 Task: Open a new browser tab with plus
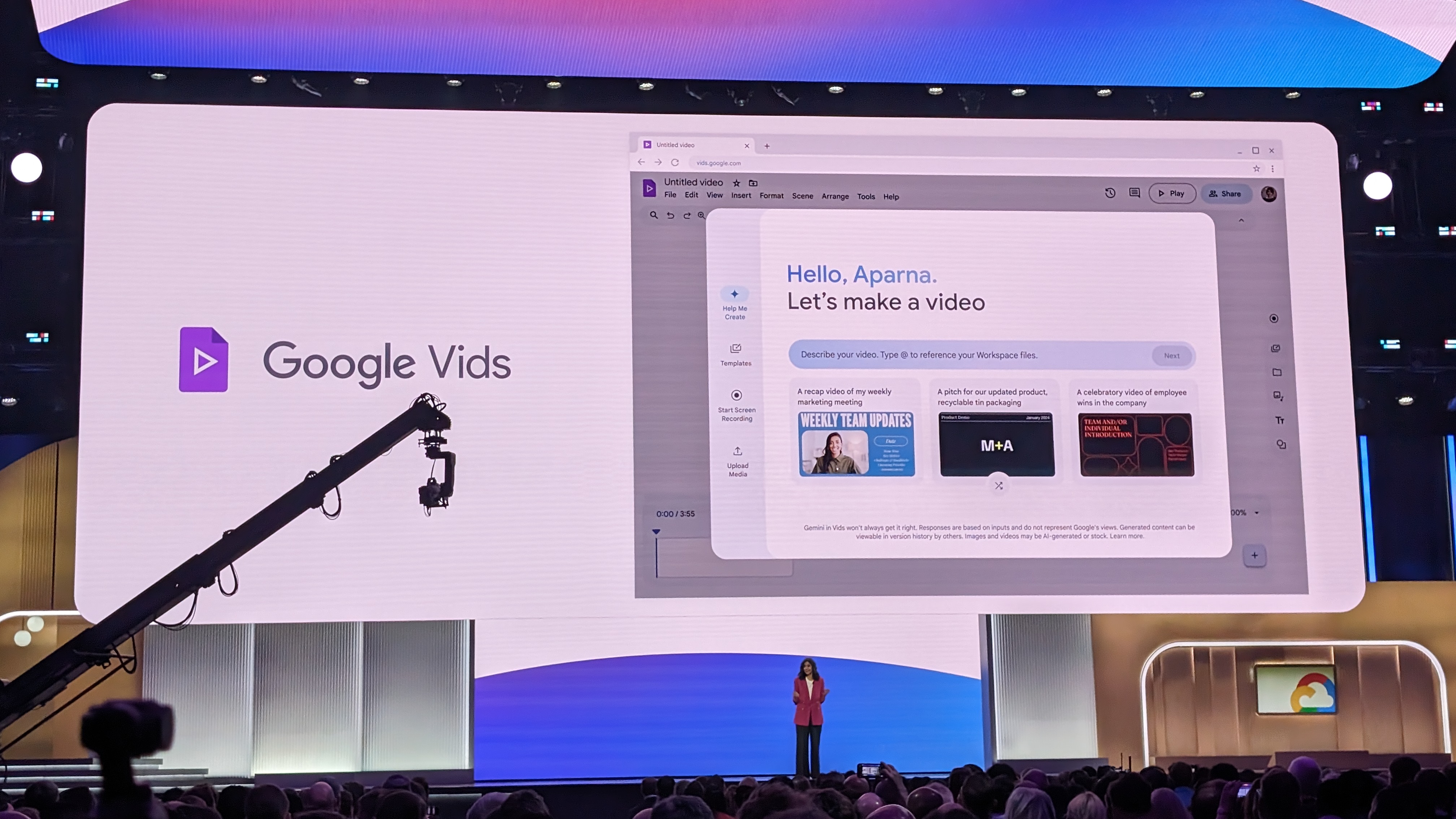tap(767, 146)
